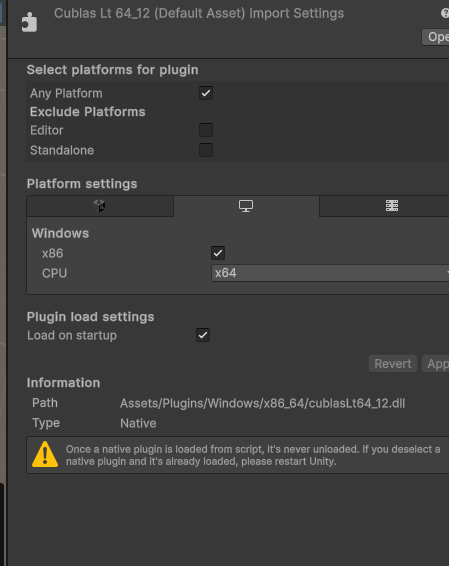This screenshot has height=566, width=449.
Task: Click the 'Select platforms for plugin' heading
Action: point(112,70)
